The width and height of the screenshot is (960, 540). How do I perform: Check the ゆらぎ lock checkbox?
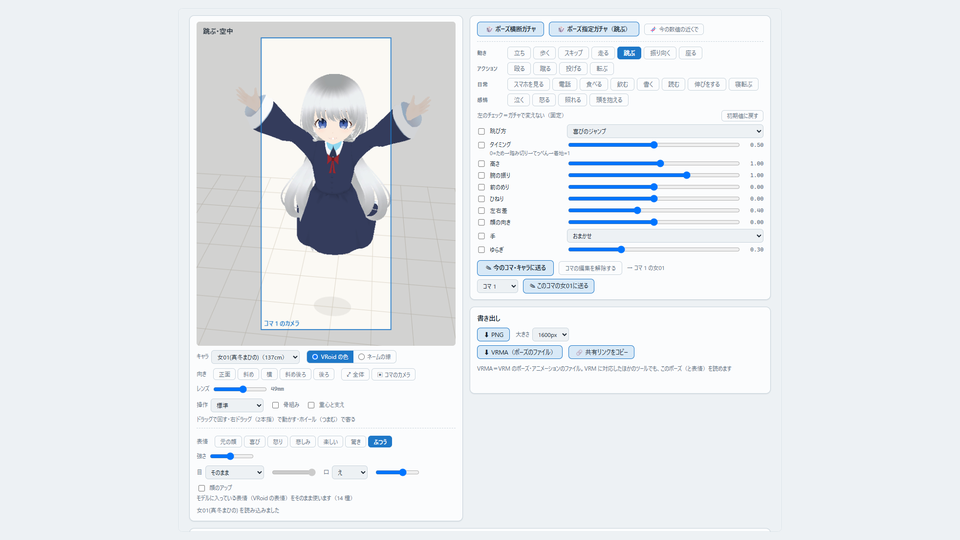click(x=481, y=250)
